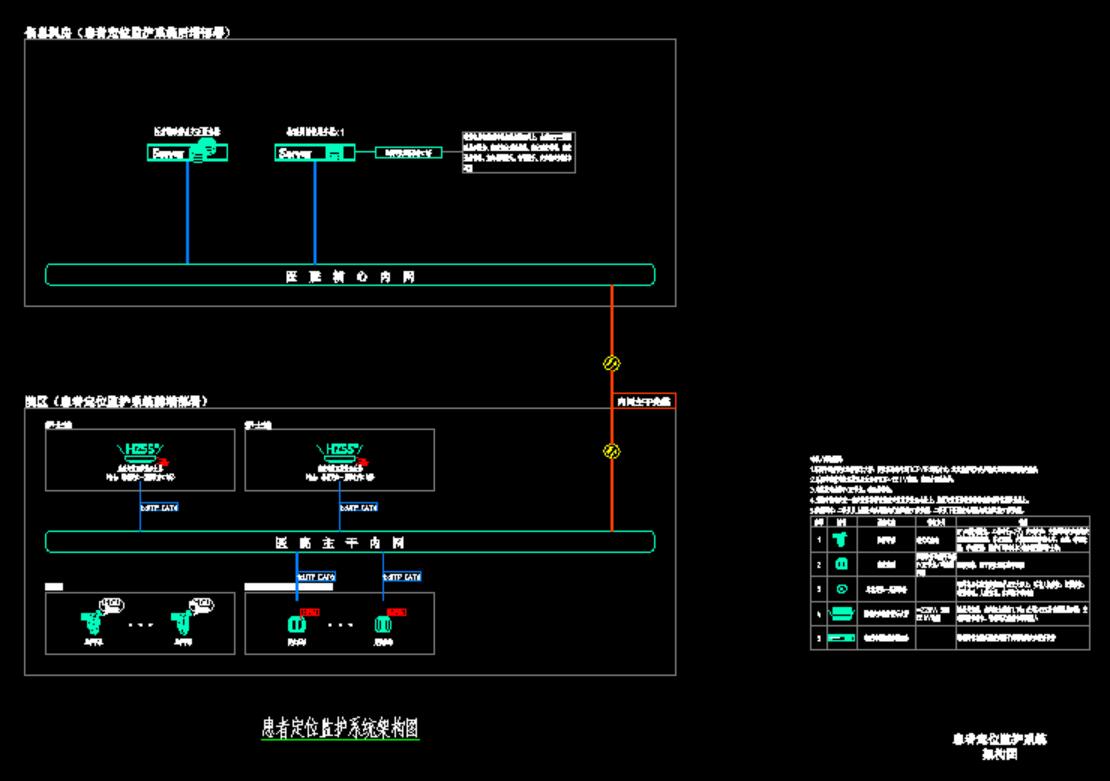Click the underlined 患者定位监护系统架构图 title
This screenshot has height=781, width=1110.
point(334,726)
